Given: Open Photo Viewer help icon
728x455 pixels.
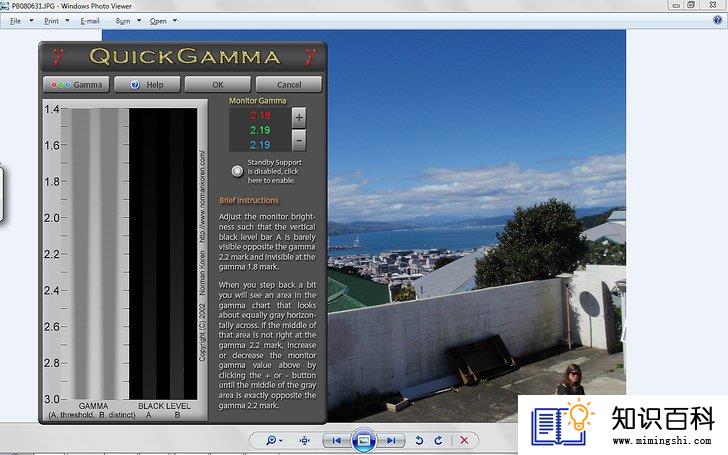Looking at the screenshot, I should tap(718, 20).
